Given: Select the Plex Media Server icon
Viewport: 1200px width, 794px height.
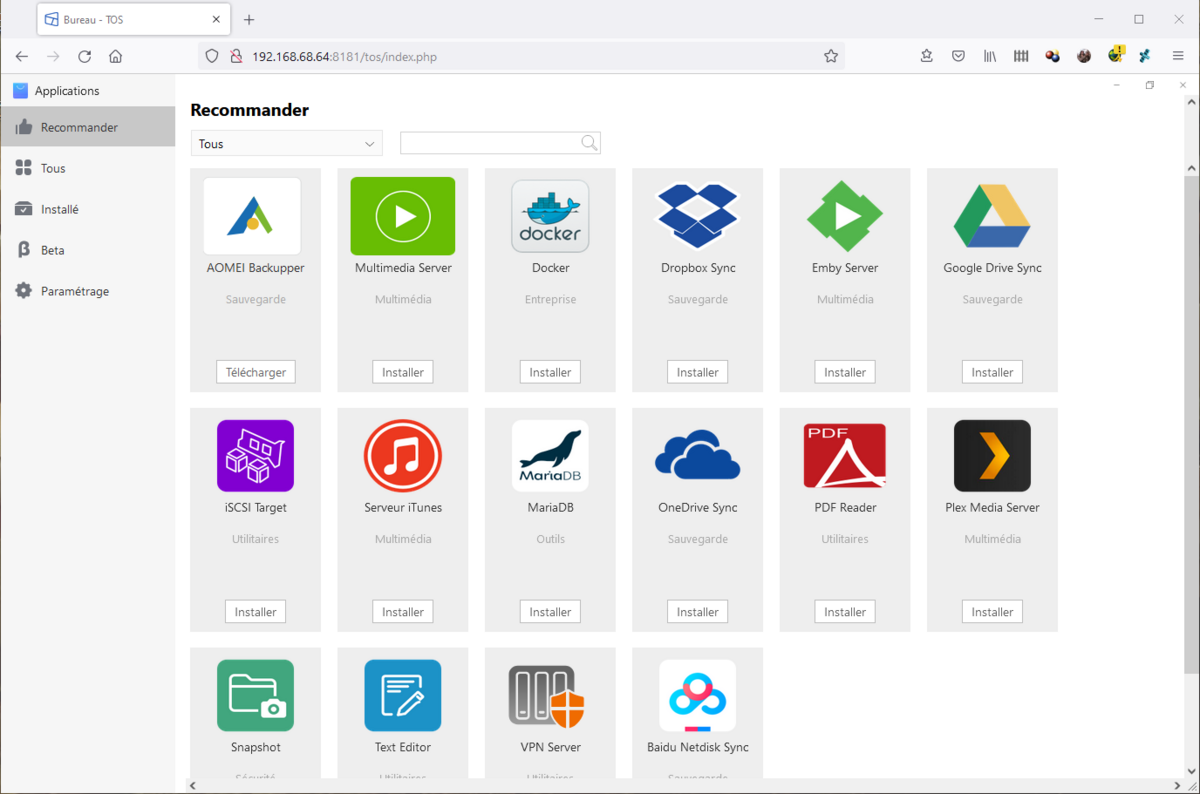Looking at the screenshot, I should 992,456.
